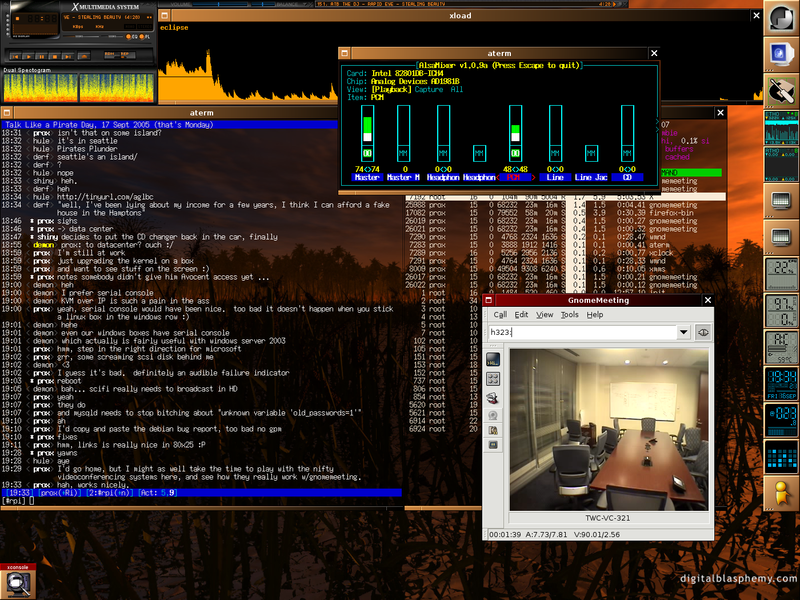
Task: Toggle the XMMS playlist (PL) button
Action: pos(142,37)
